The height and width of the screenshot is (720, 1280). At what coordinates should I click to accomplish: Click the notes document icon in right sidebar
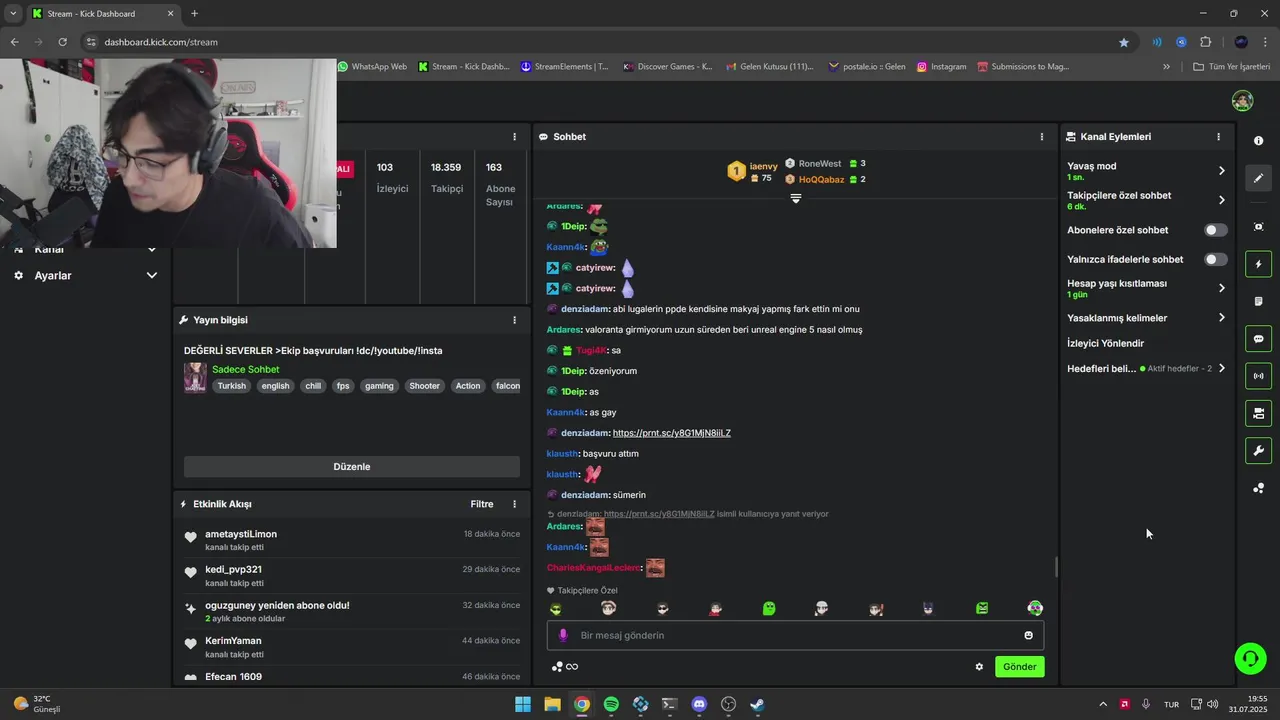pos(1258,301)
